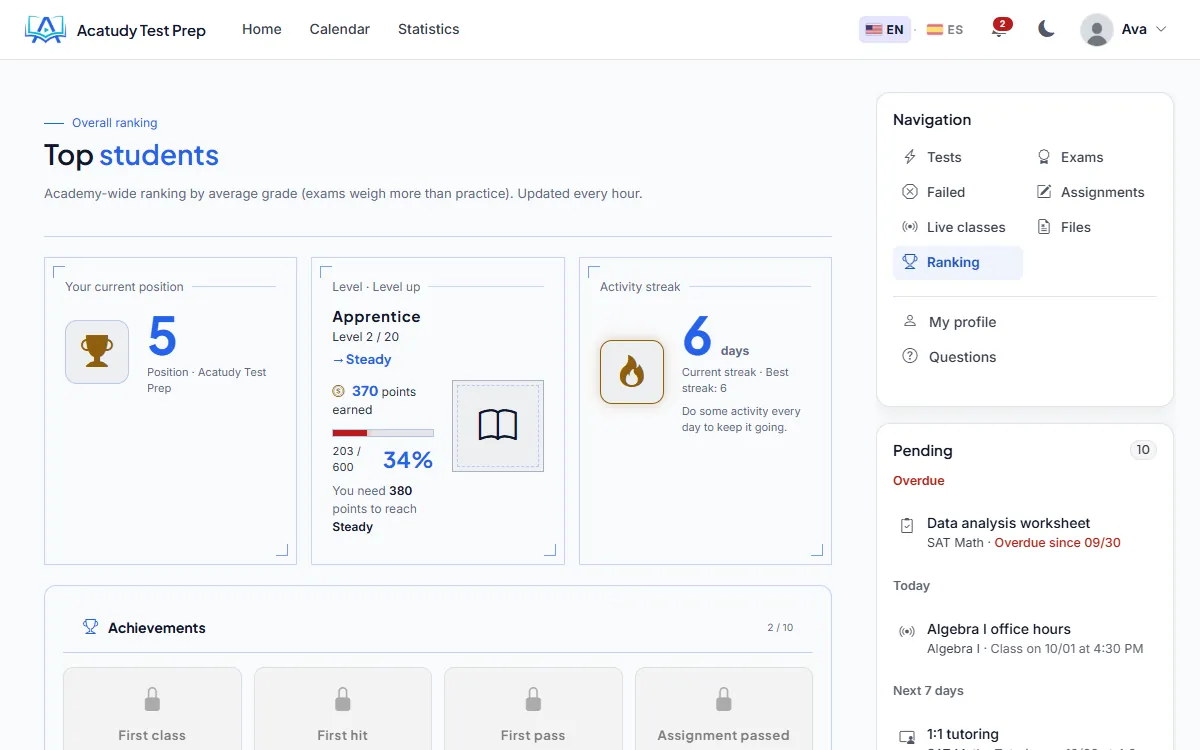Open the Ava user menu
The width and height of the screenshot is (1200, 750).
1124,30
